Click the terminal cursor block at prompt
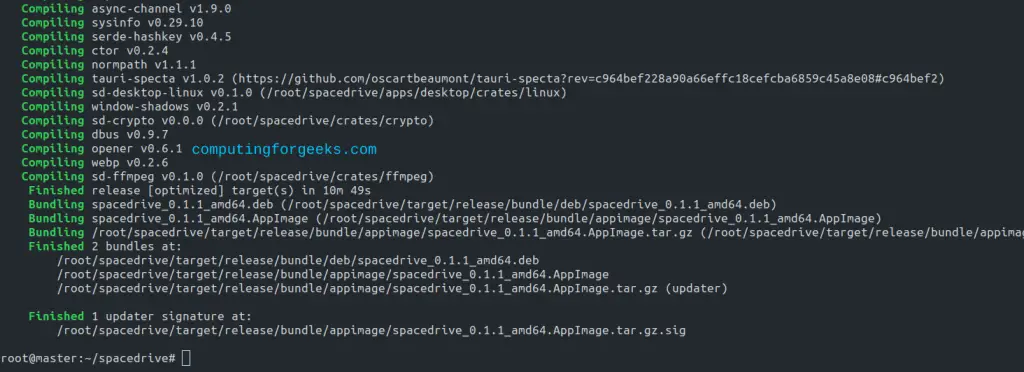Viewport: 1024px width, 372px height. pyautogui.click(x=186, y=358)
